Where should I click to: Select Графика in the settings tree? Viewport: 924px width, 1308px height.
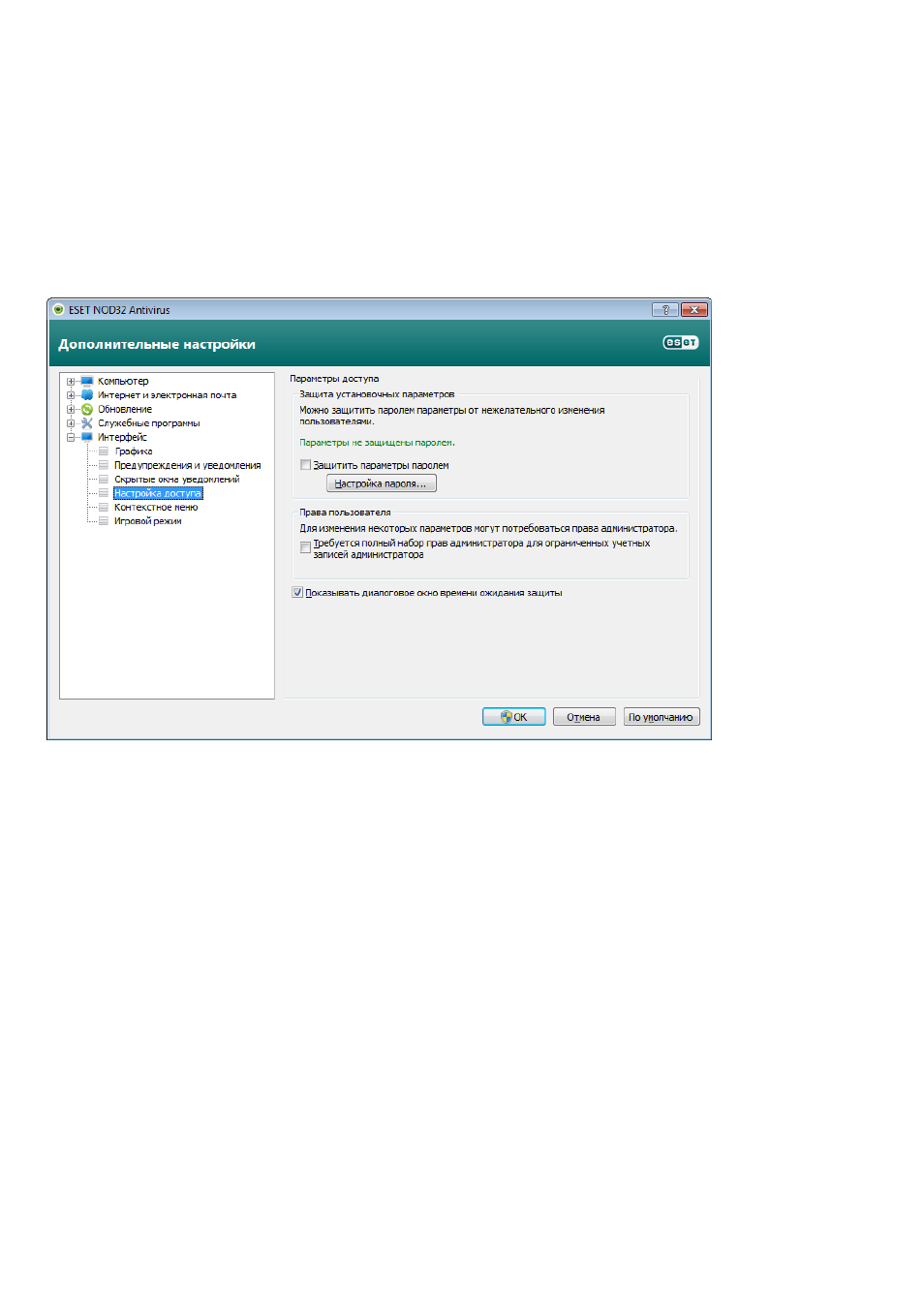(x=134, y=452)
